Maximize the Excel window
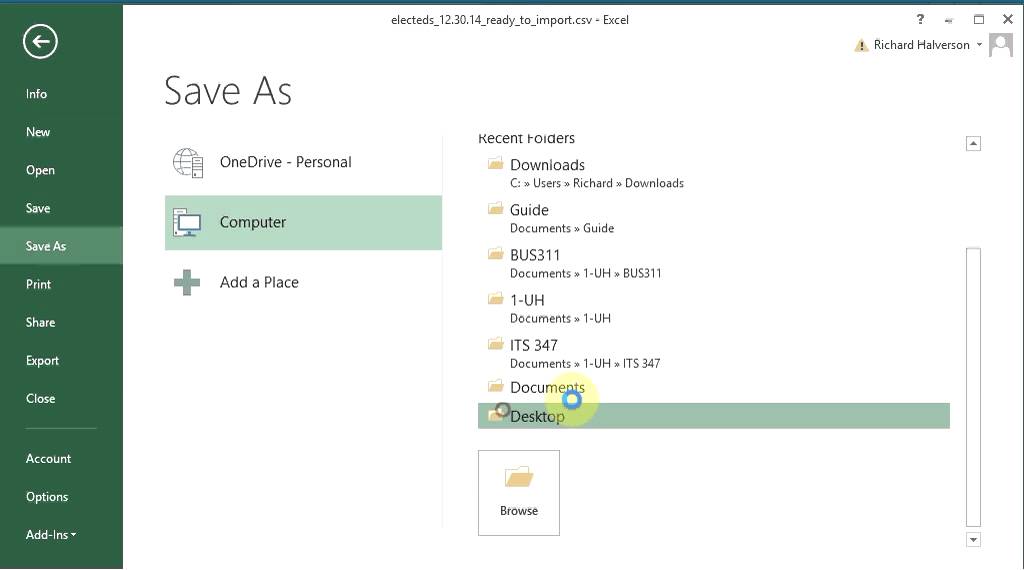The image size is (1024, 570). point(978,20)
